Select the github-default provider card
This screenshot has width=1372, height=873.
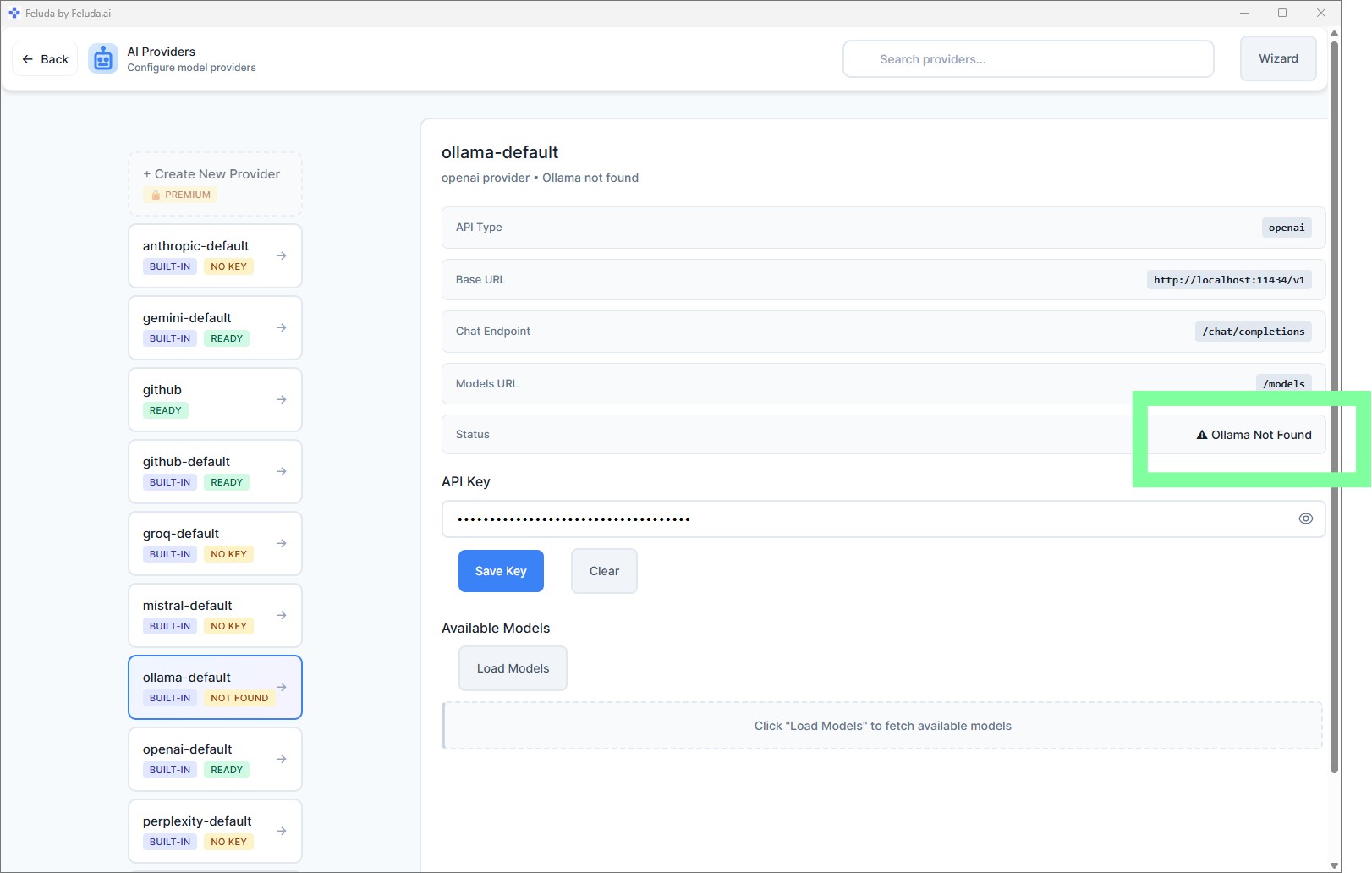pos(215,471)
